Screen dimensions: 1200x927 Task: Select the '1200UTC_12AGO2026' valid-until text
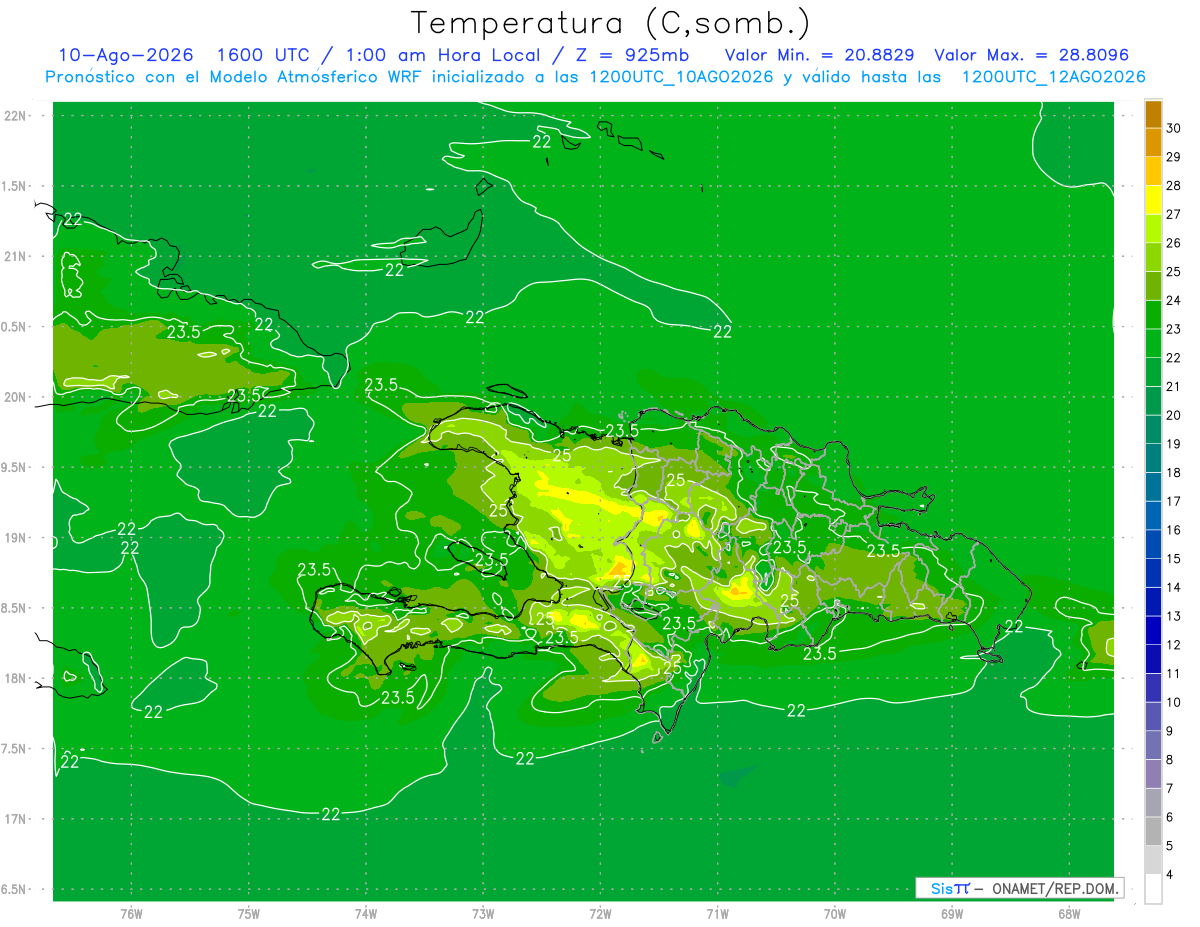click(x=1053, y=77)
